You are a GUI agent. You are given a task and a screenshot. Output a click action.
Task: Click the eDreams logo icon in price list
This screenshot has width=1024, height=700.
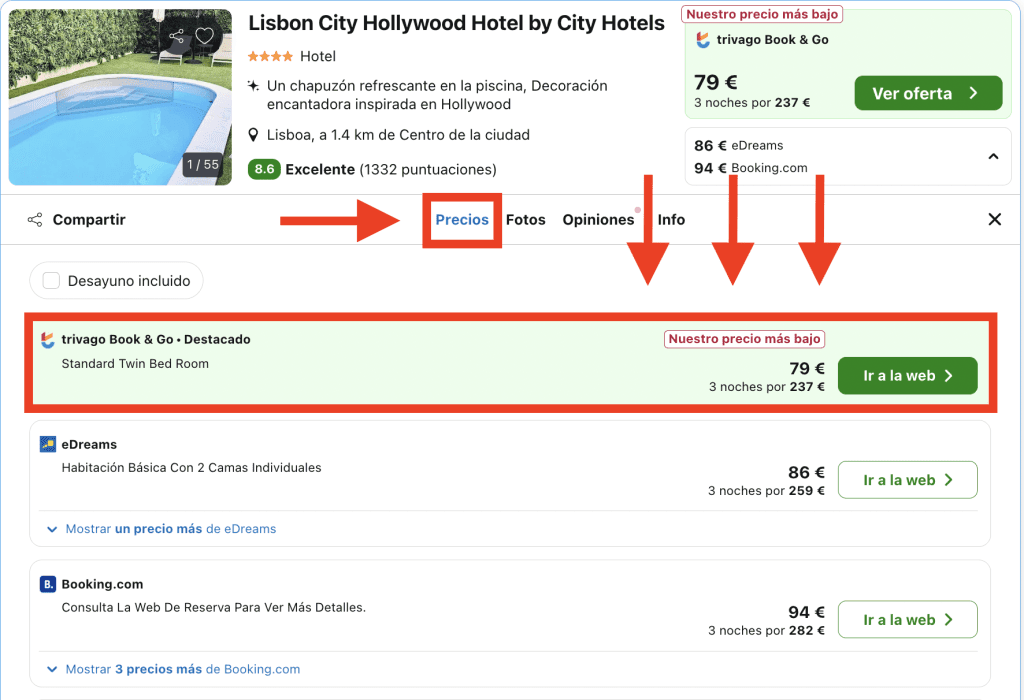pos(48,444)
